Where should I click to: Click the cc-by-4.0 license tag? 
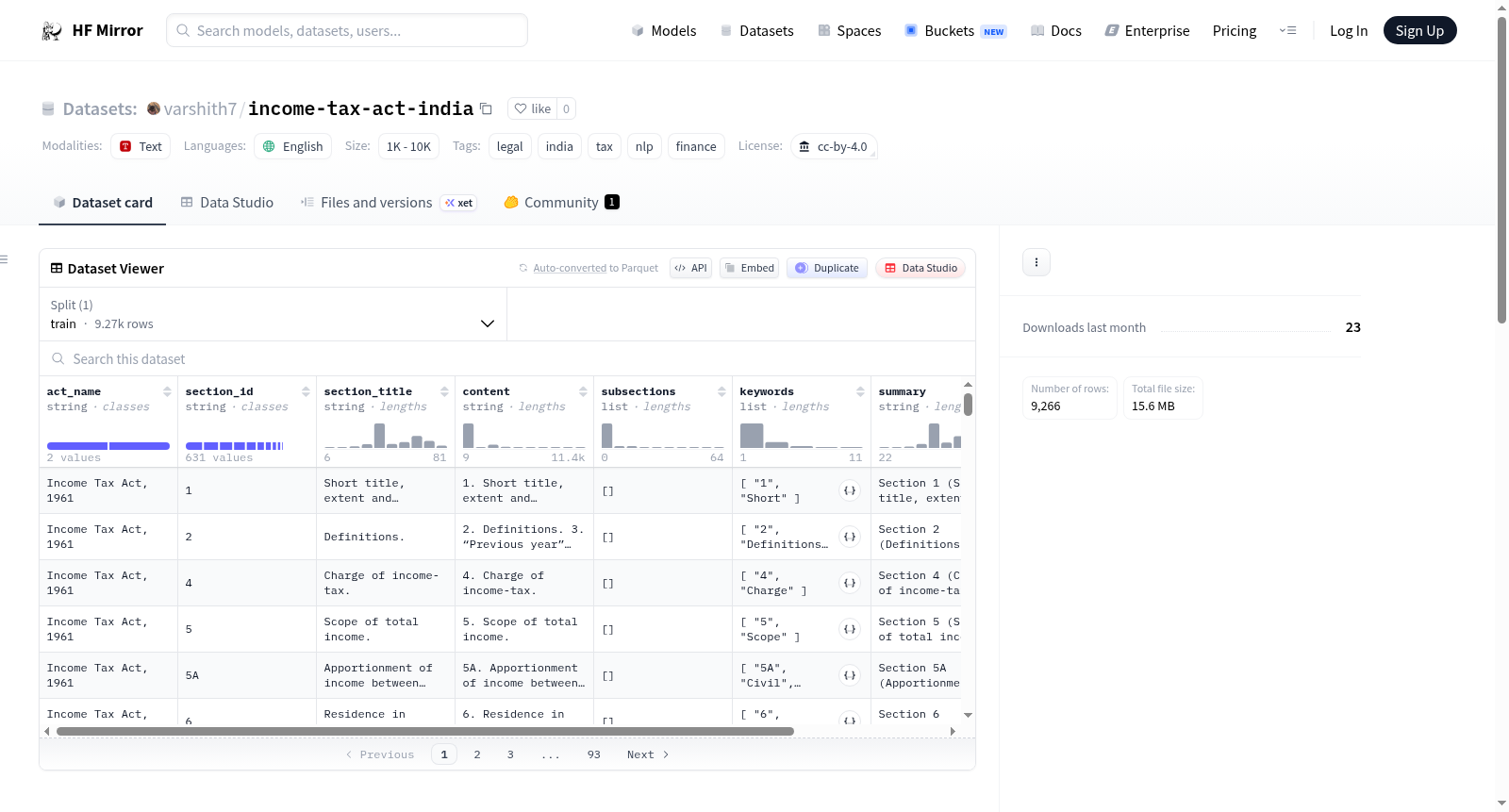pyautogui.click(x=834, y=146)
